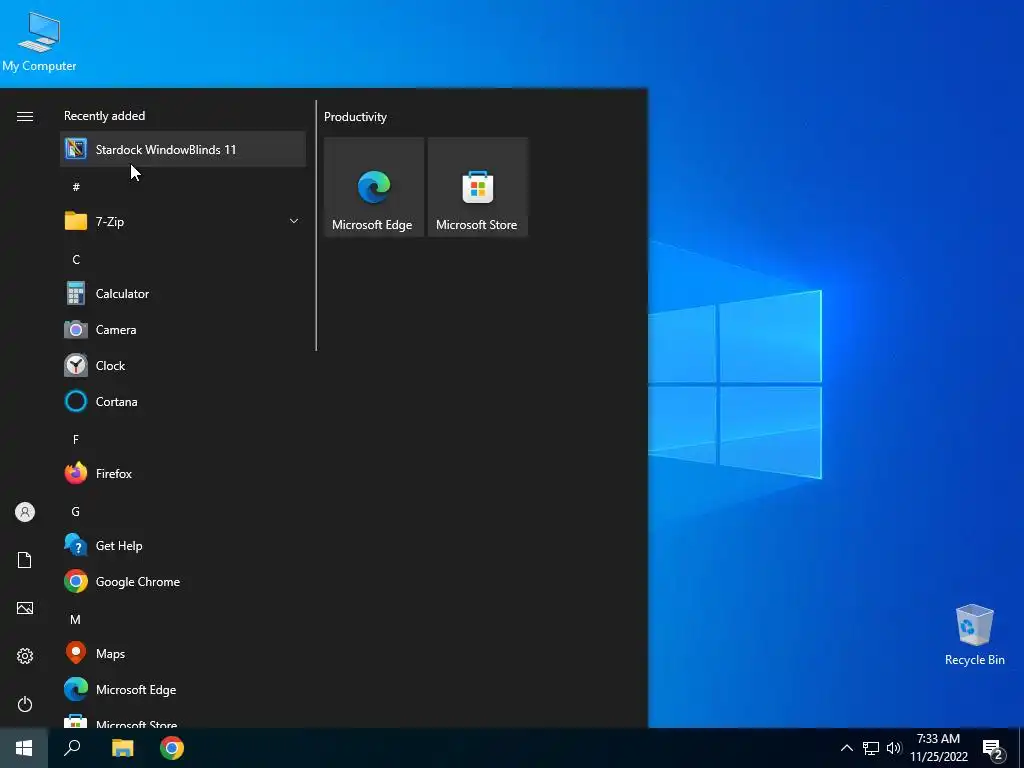Click the 'M' letter group header
The height and width of the screenshot is (768, 1024).
click(76, 619)
